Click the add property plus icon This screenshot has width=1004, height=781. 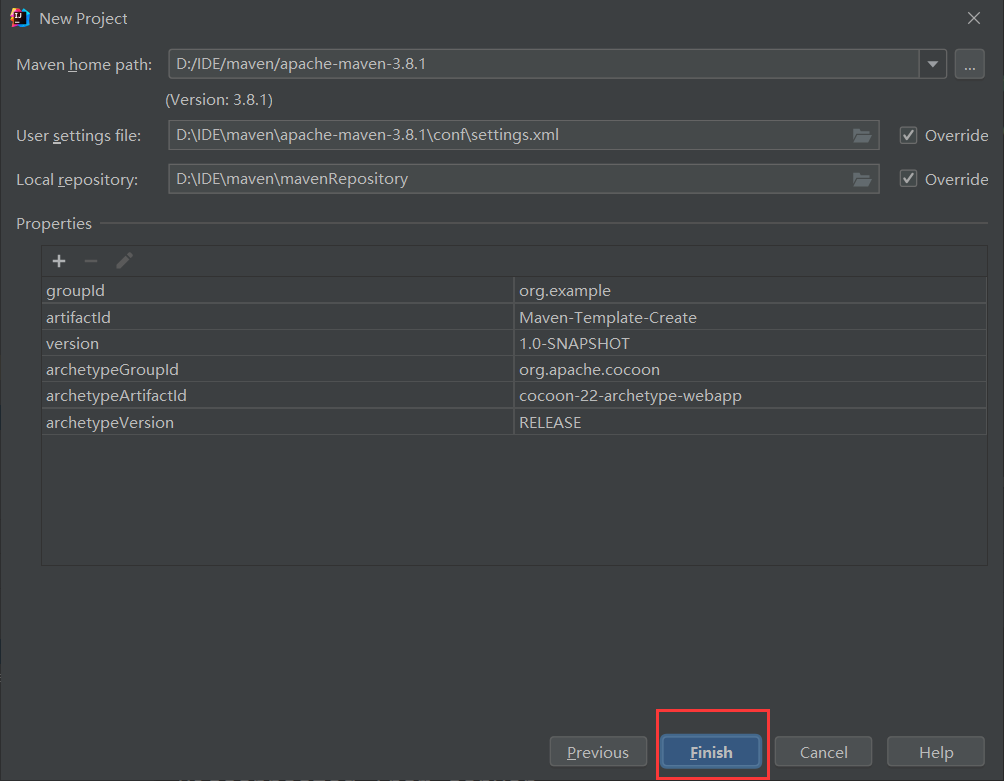59,261
